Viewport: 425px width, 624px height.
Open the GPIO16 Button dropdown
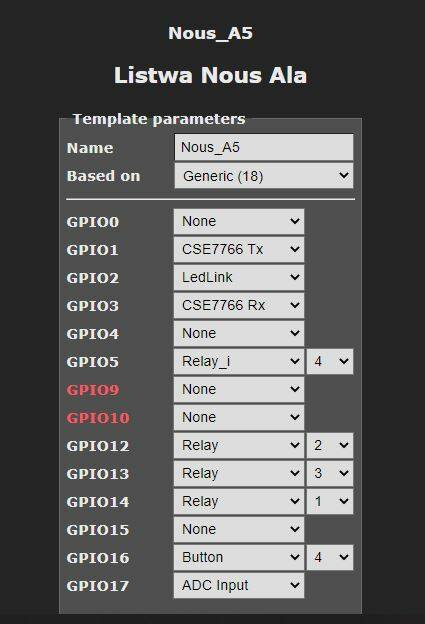tap(239, 557)
